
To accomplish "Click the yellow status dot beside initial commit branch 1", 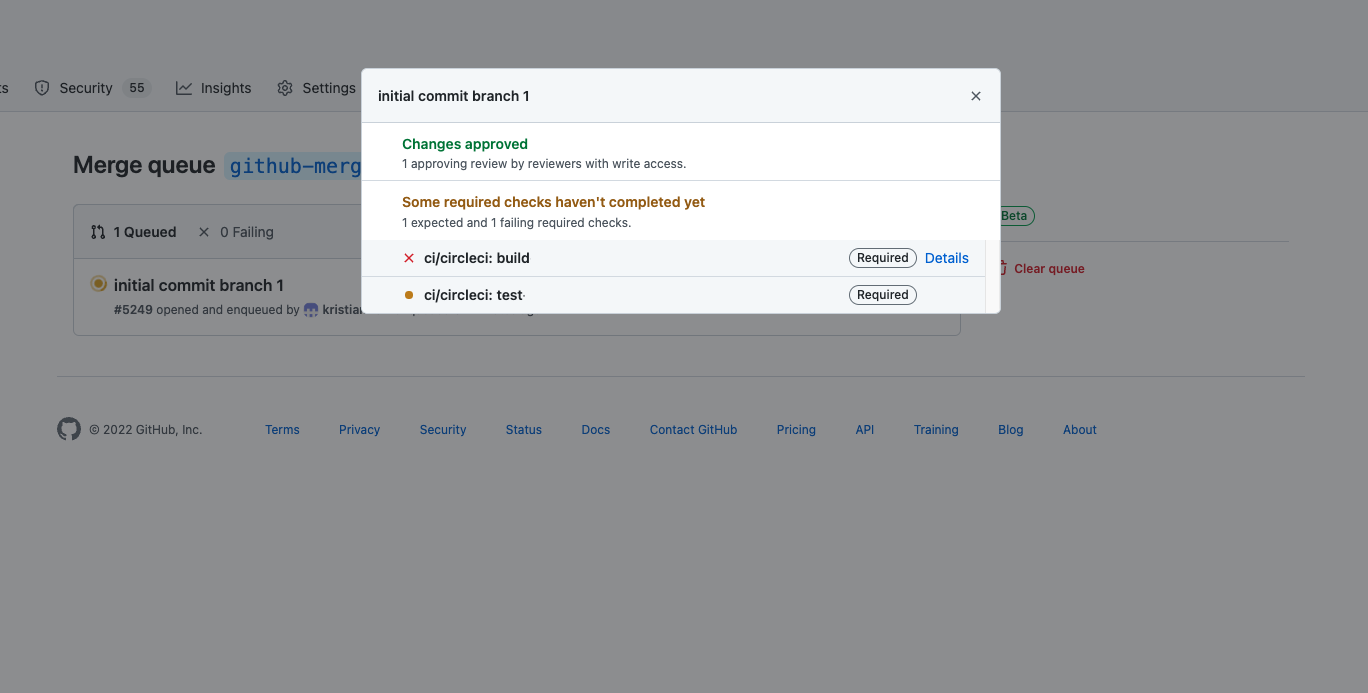I will click(x=98, y=283).
